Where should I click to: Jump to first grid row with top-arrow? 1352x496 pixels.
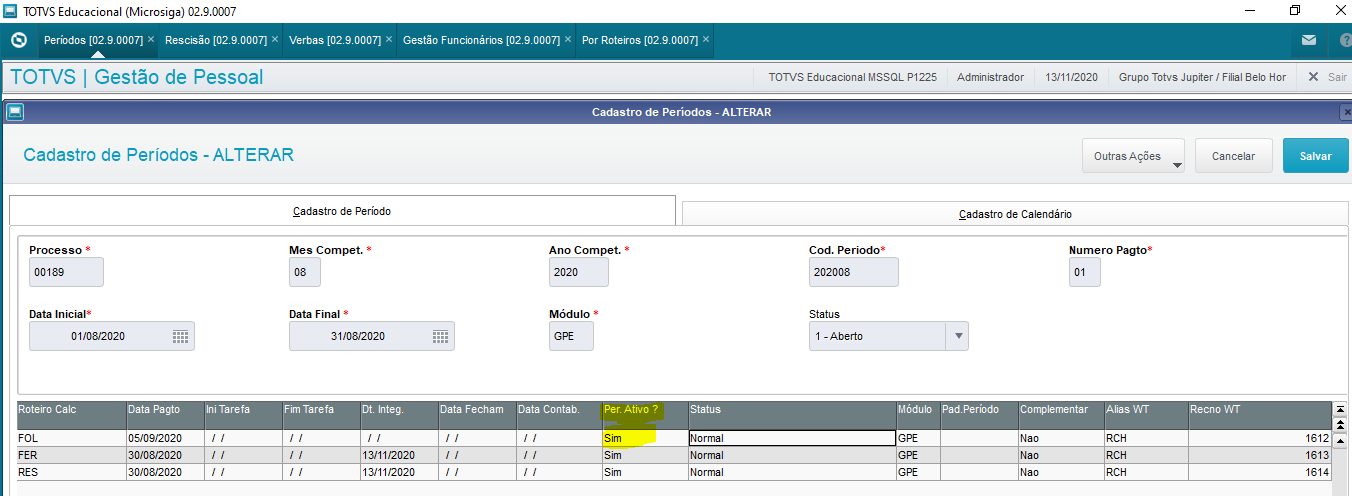pos(1340,409)
